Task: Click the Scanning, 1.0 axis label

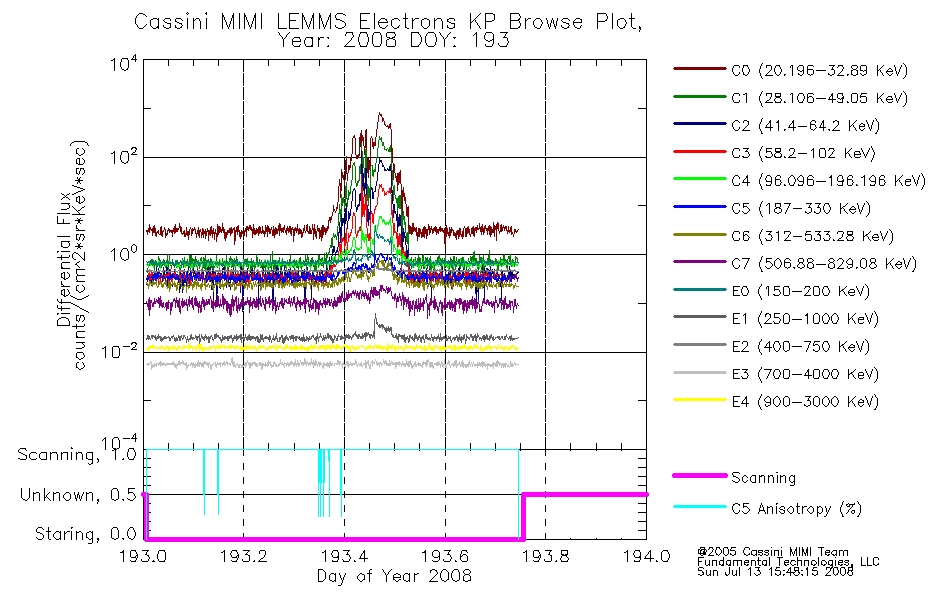Action: (77, 455)
